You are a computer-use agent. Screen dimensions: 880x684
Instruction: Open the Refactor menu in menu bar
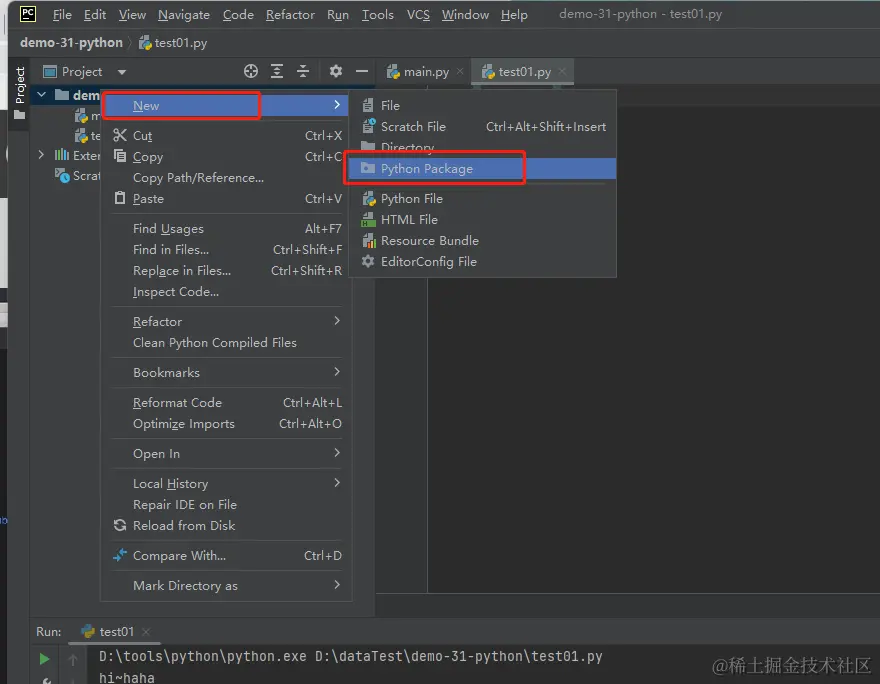point(290,15)
